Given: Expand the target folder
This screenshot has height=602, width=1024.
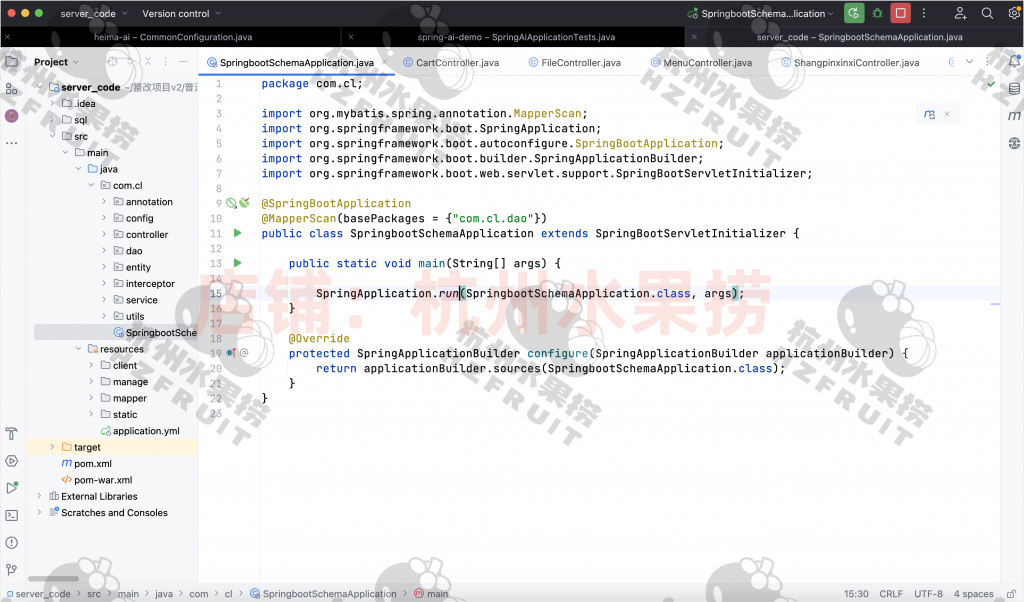Looking at the screenshot, I should [53, 447].
